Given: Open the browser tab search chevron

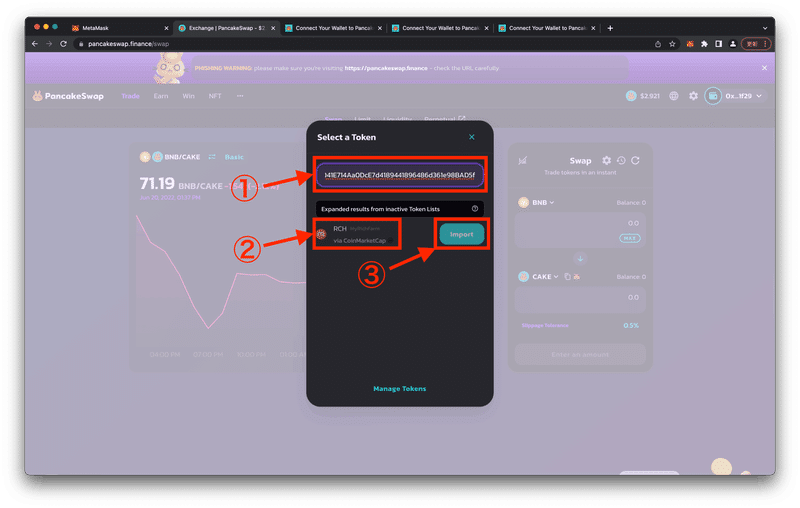Looking at the screenshot, I should 764,28.
